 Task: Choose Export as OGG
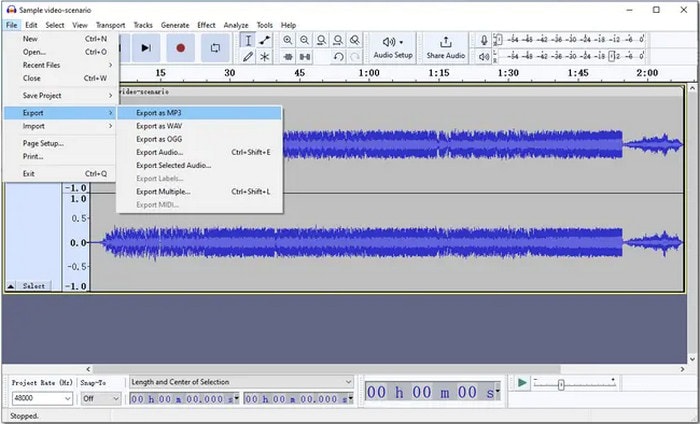[200, 139]
